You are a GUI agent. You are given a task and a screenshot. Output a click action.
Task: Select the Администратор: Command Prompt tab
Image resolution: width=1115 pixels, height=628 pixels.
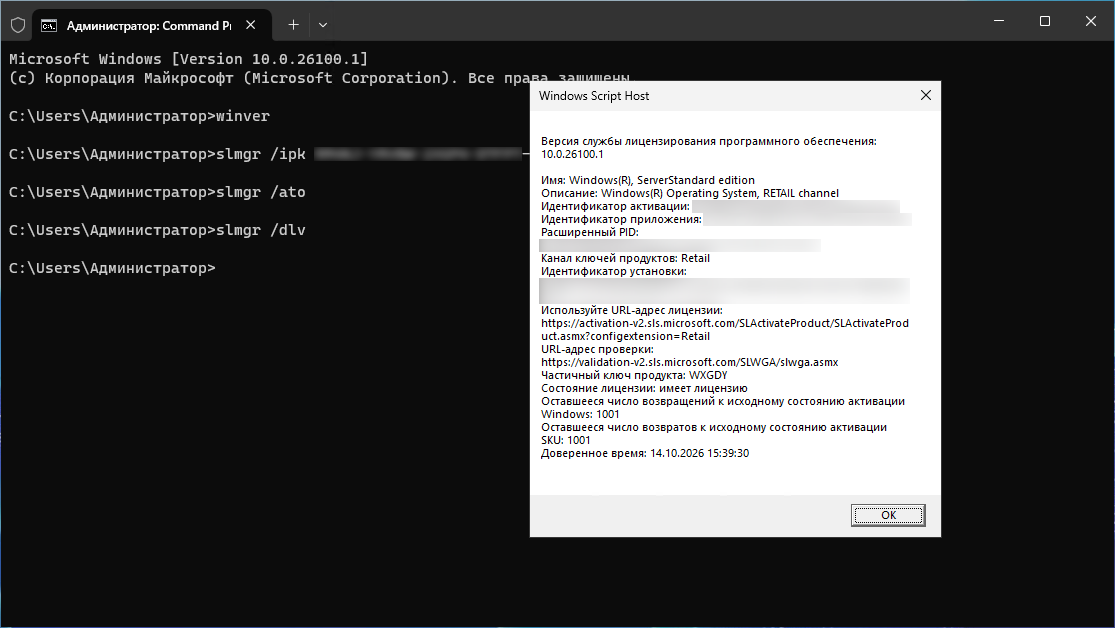[152, 26]
